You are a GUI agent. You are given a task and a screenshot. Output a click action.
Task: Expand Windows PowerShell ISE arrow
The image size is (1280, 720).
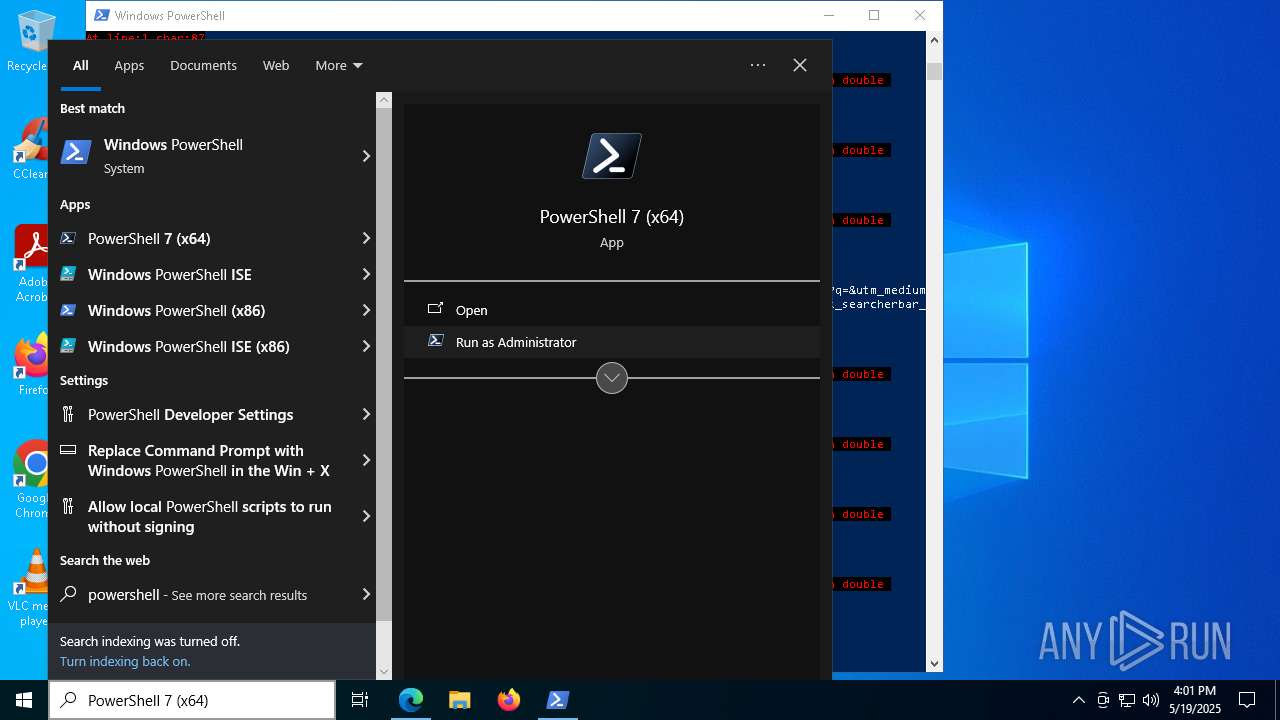pos(366,274)
